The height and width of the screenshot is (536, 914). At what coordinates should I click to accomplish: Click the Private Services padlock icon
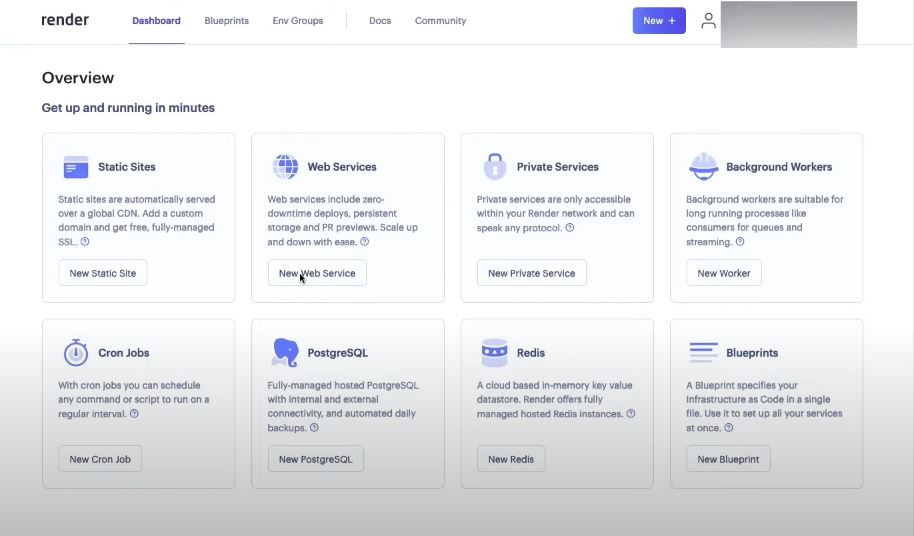[495, 167]
